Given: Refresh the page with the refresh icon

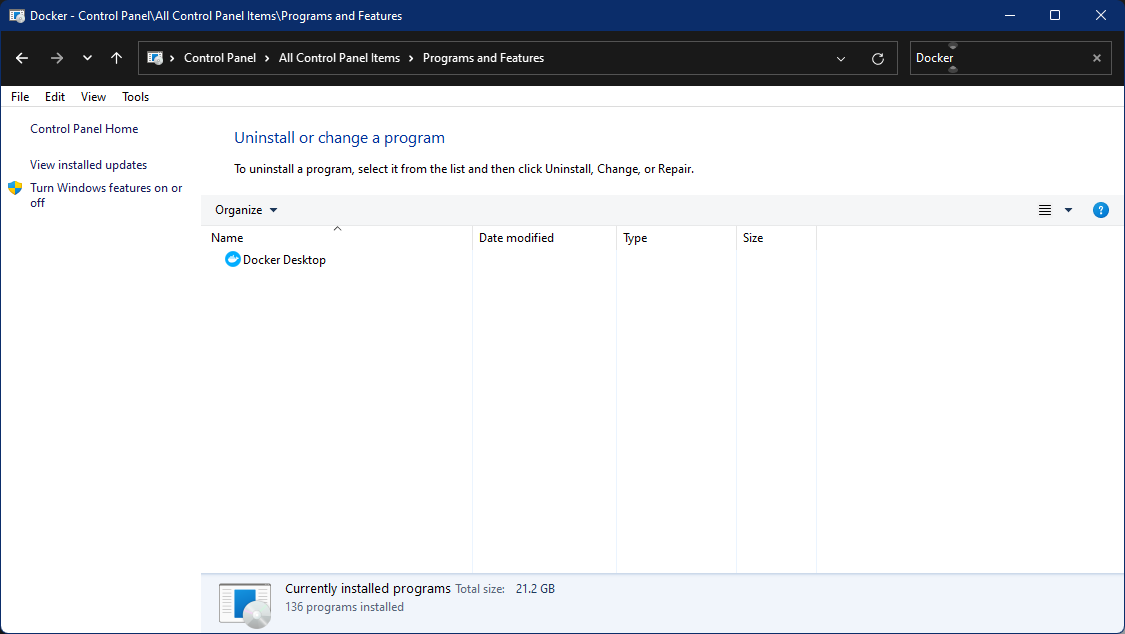Looking at the screenshot, I should (x=878, y=58).
